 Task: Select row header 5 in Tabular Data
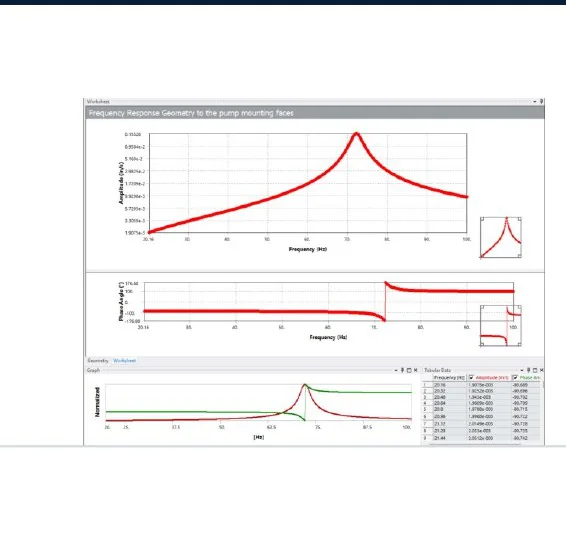(427, 409)
